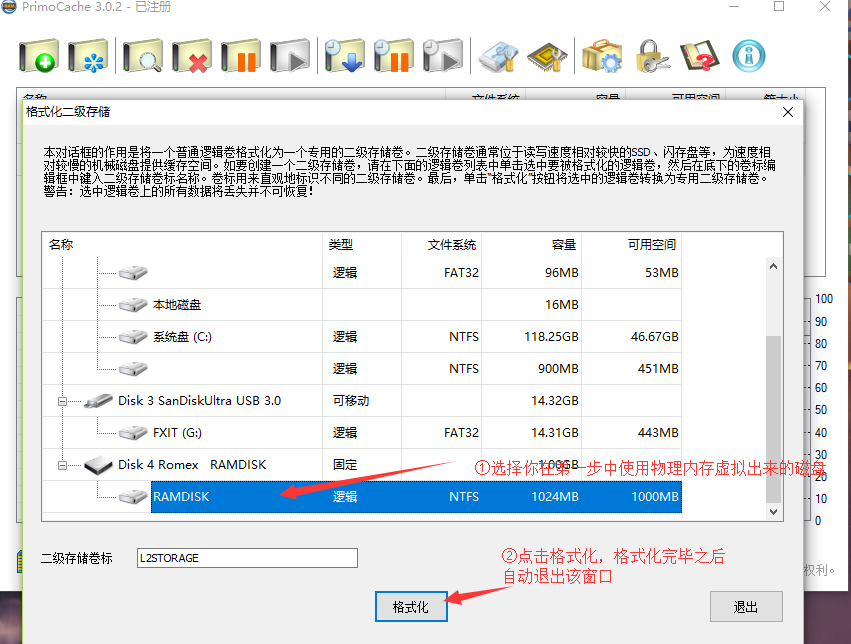Open the level-2 storage management wrench icon
The height and width of the screenshot is (644, 851).
tap(498, 55)
